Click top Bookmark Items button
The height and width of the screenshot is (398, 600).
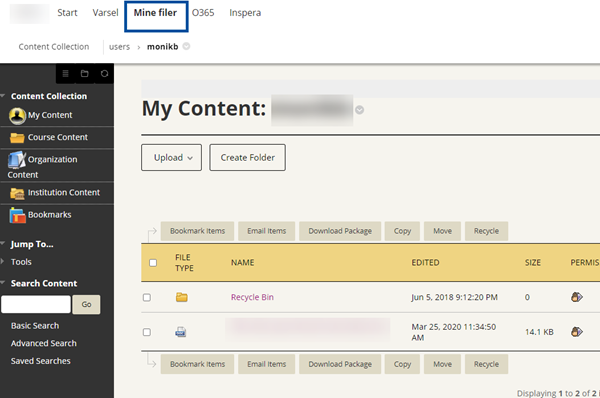pos(197,231)
